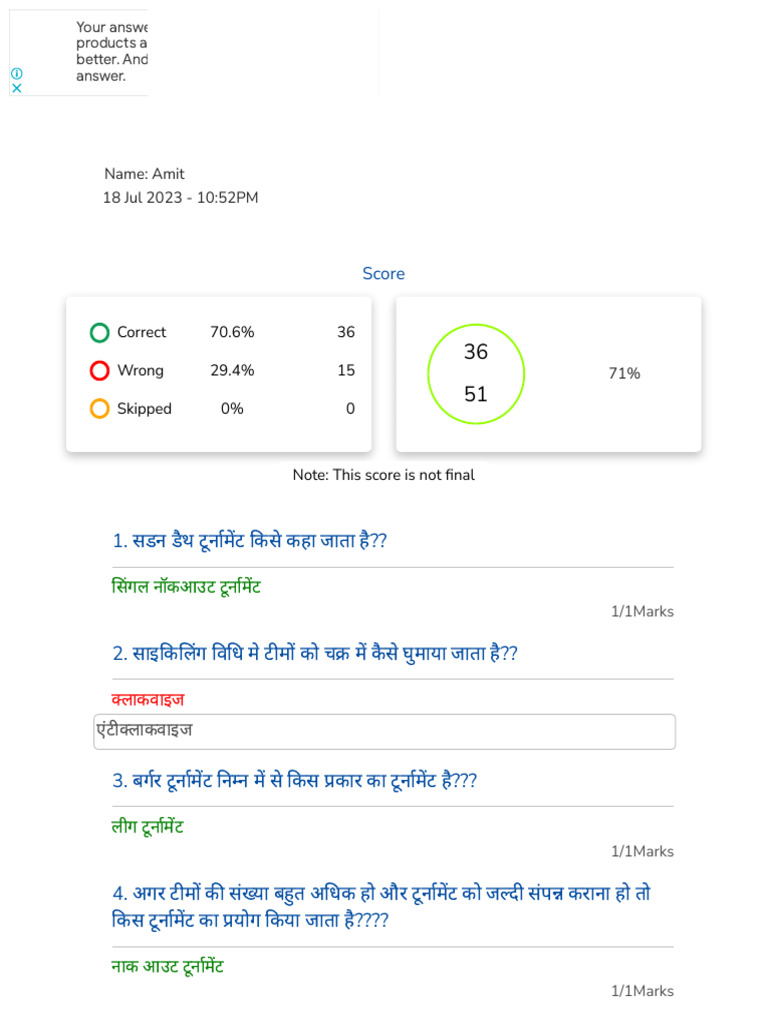Select the wrong answer क्लाकवाइज in red
Viewport: 768px width, 1024px height.
pos(148,699)
